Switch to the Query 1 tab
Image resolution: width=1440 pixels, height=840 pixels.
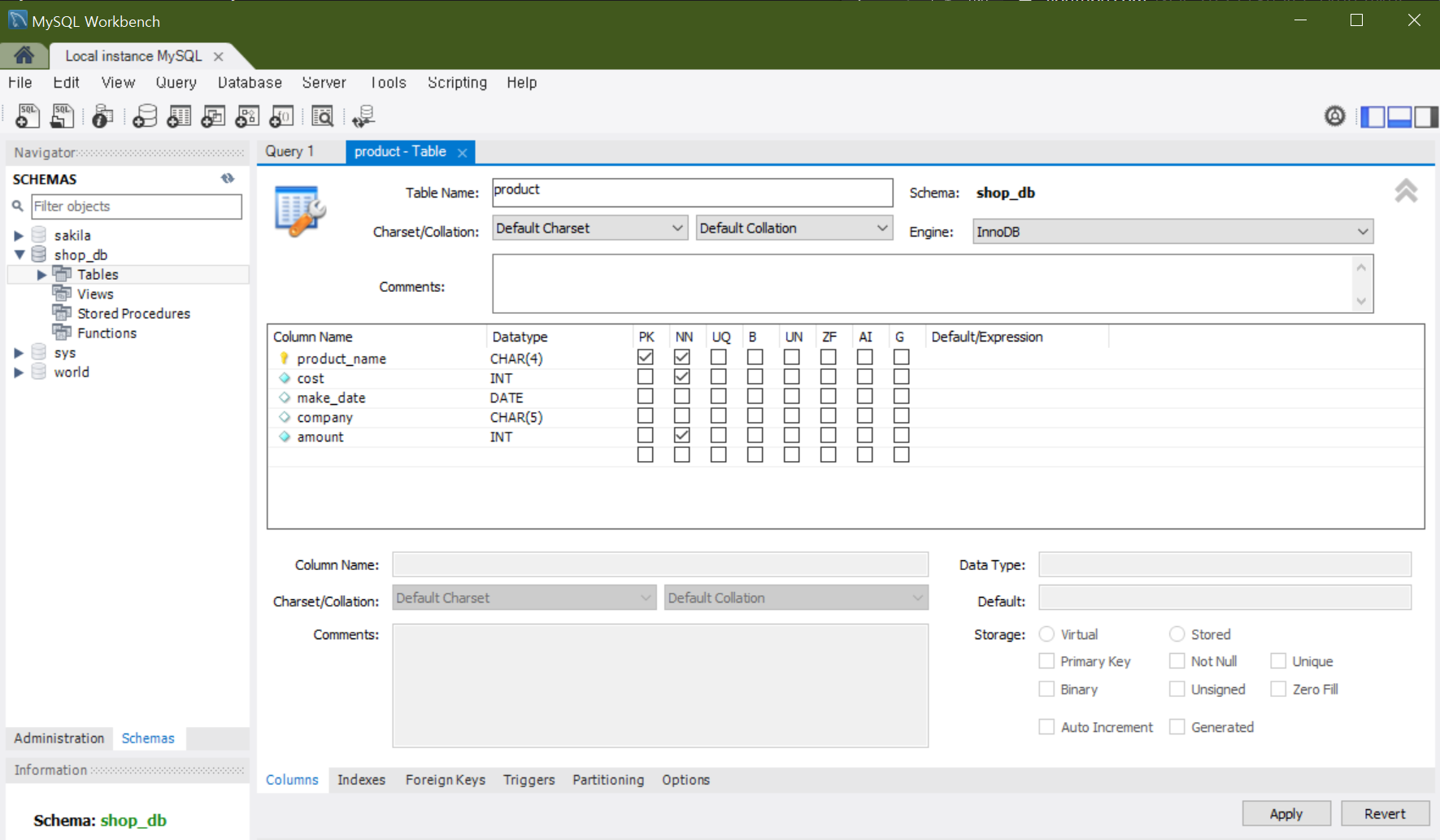tap(289, 151)
